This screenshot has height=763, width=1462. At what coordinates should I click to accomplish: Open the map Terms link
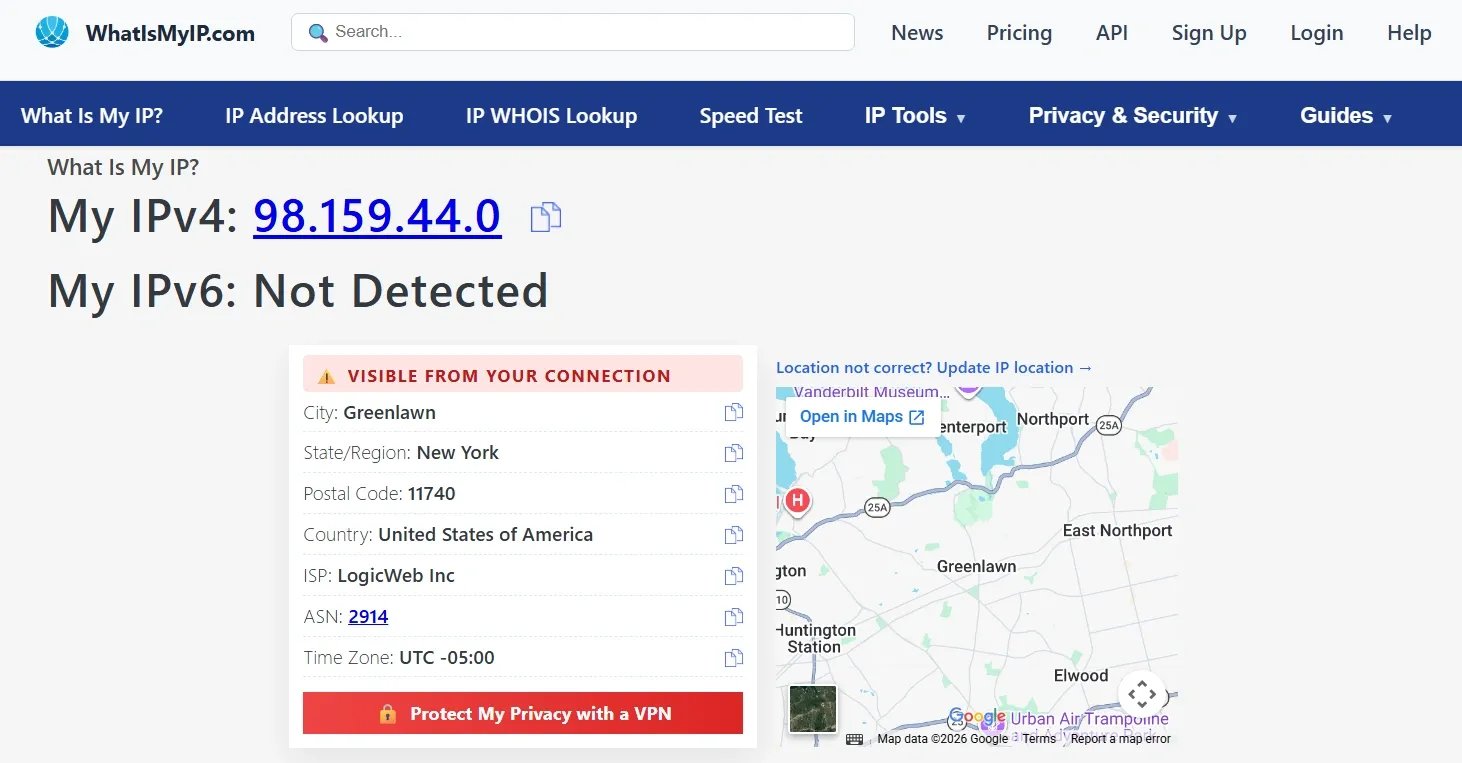tap(1039, 739)
